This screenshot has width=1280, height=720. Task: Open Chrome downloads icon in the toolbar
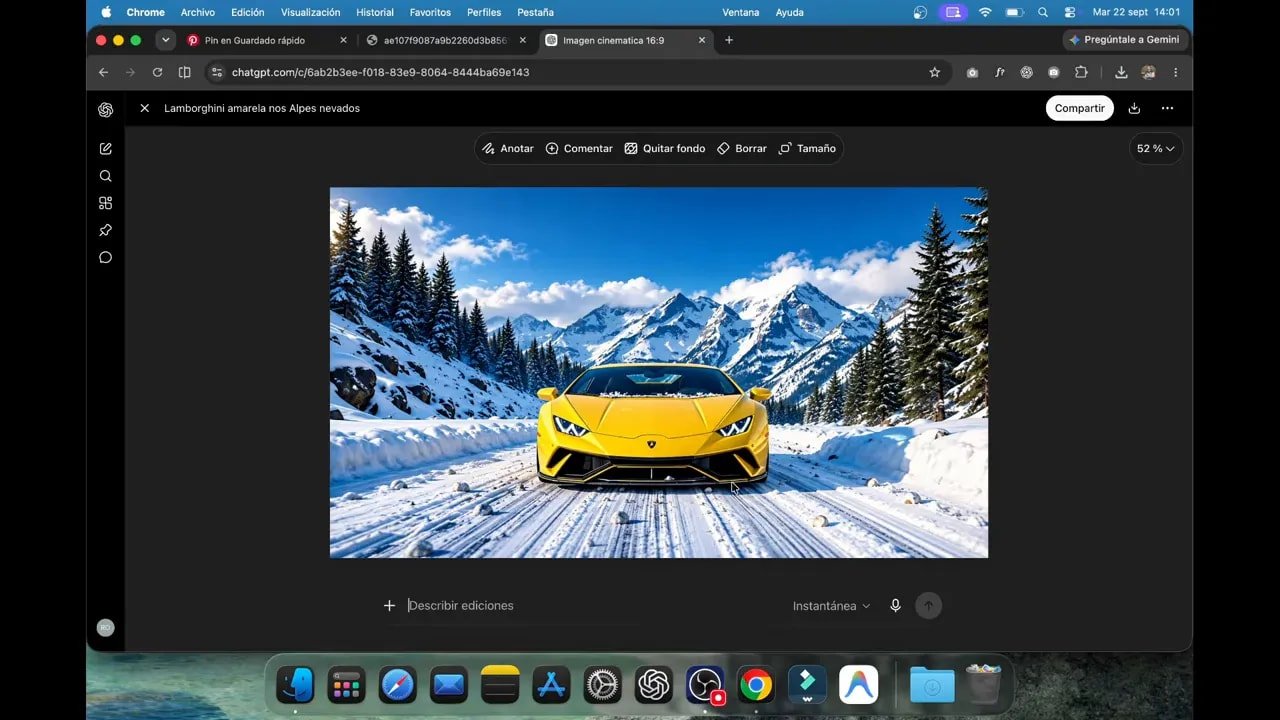click(1121, 72)
